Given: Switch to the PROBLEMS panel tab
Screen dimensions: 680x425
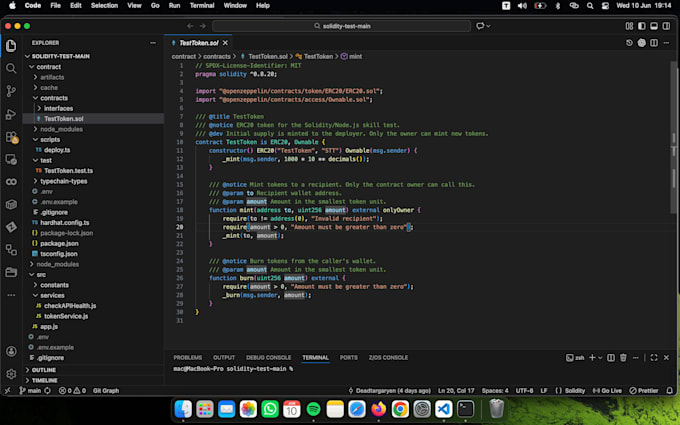Looking at the screenshot, I should click(x=188, y=358).
